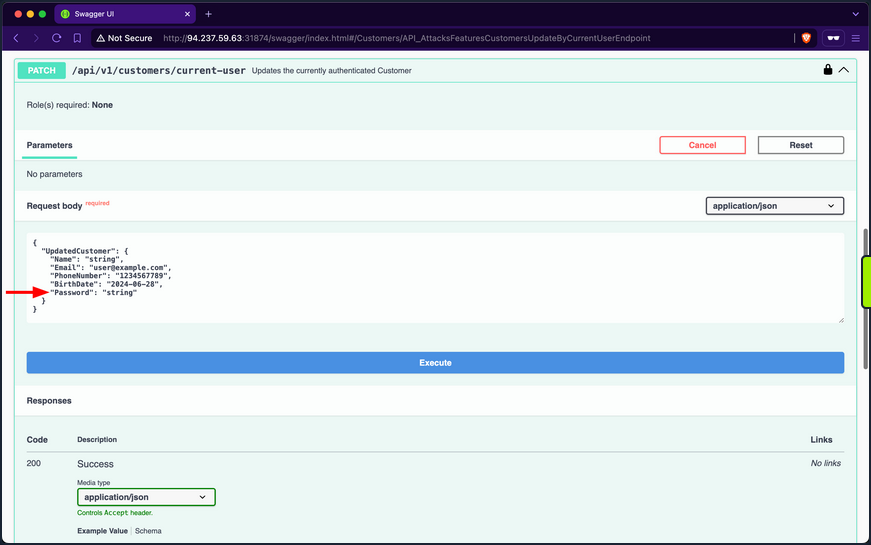Viewport: 871px width, 545px height.
Task: Click the browser back arrow
Action: (x=15, y=38)
